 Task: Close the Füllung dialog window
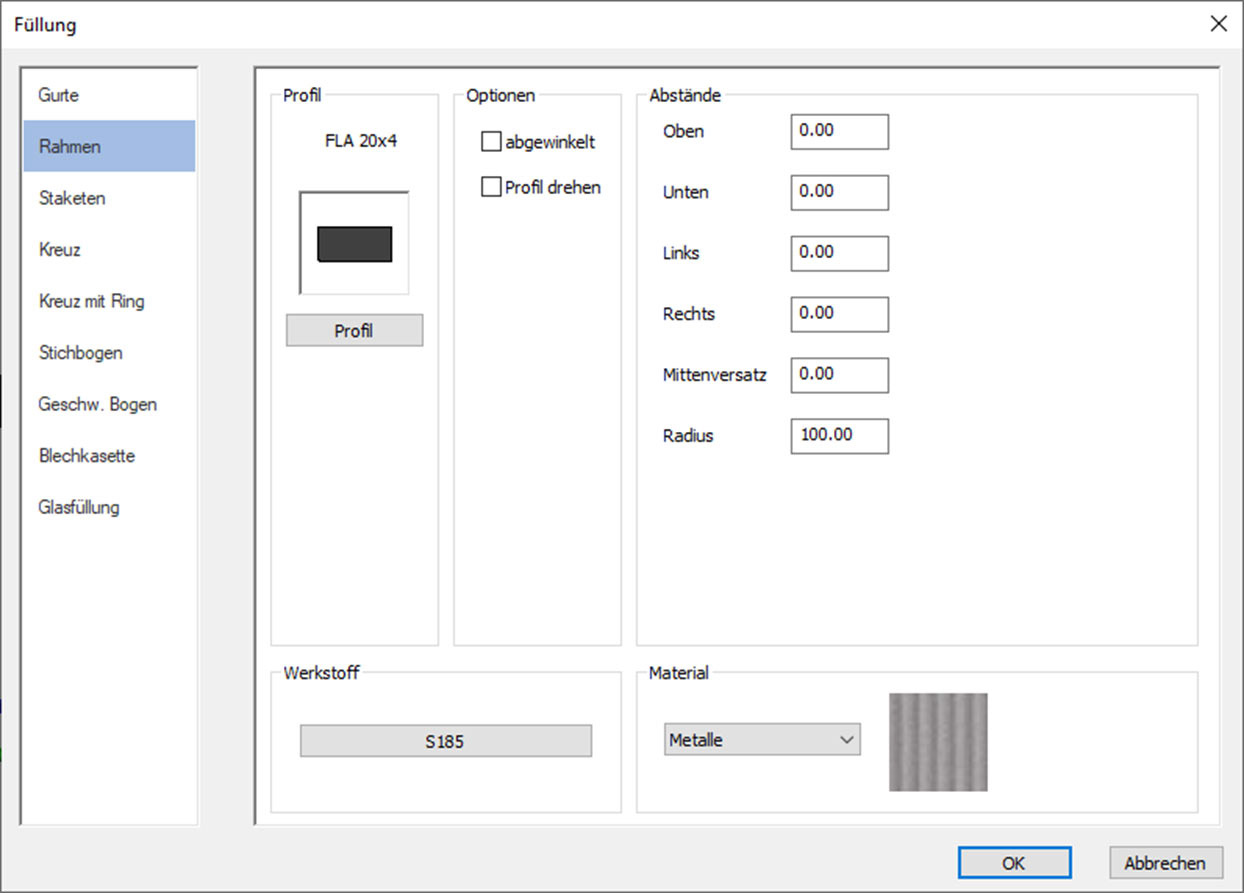[x=1218, y=24]
